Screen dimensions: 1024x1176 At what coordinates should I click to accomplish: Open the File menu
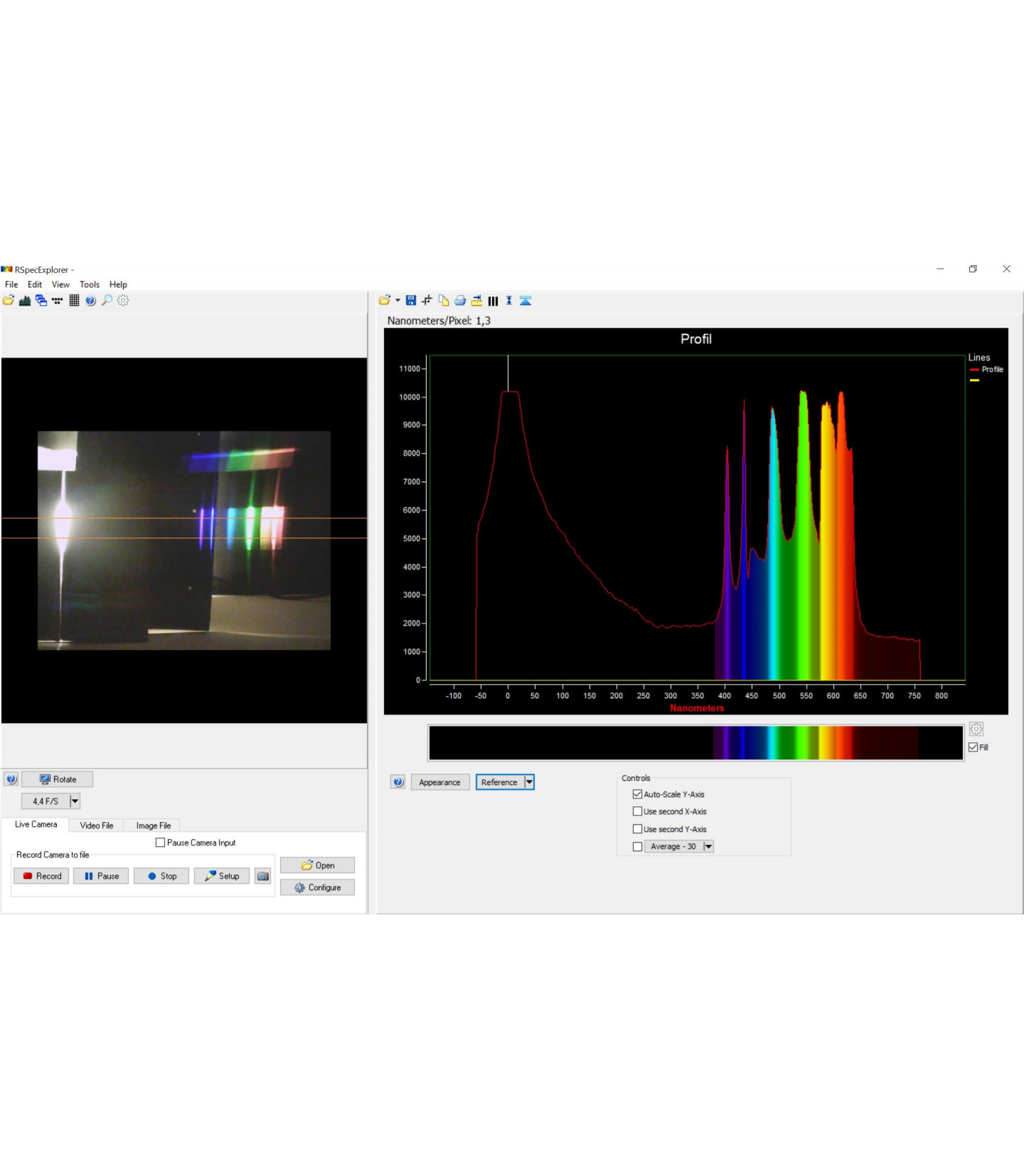[x=11, y=284]
